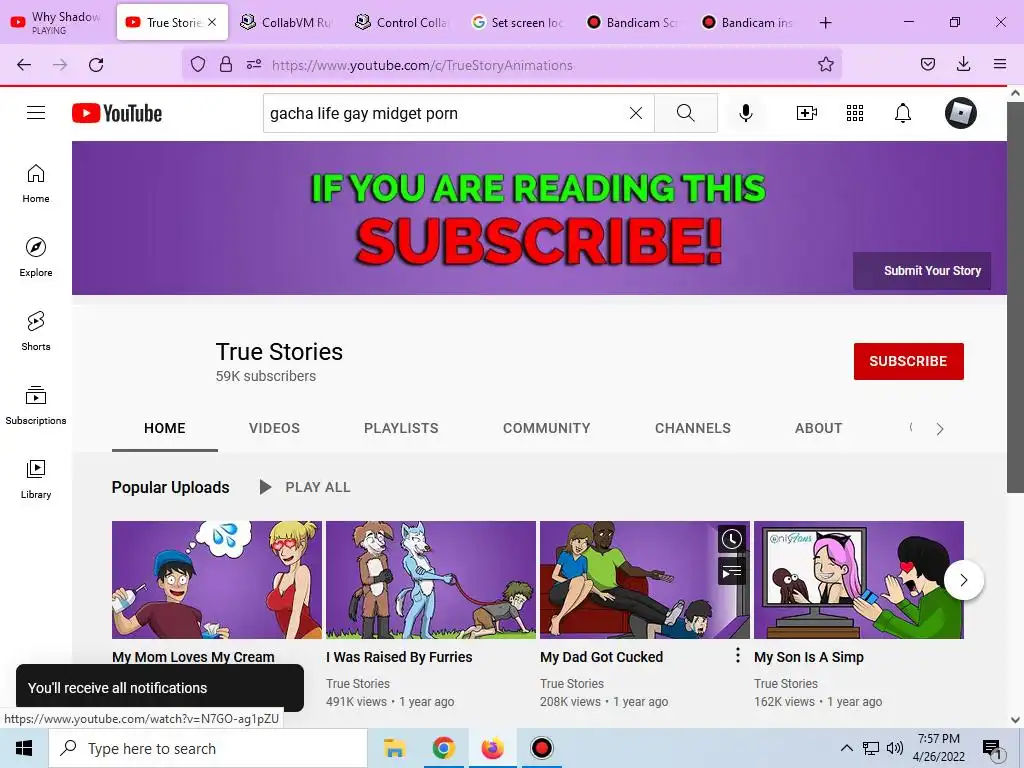Advance Popular Uploads carousel right arrow
This screenshot has width=1024, height=768.
[964, 580]
